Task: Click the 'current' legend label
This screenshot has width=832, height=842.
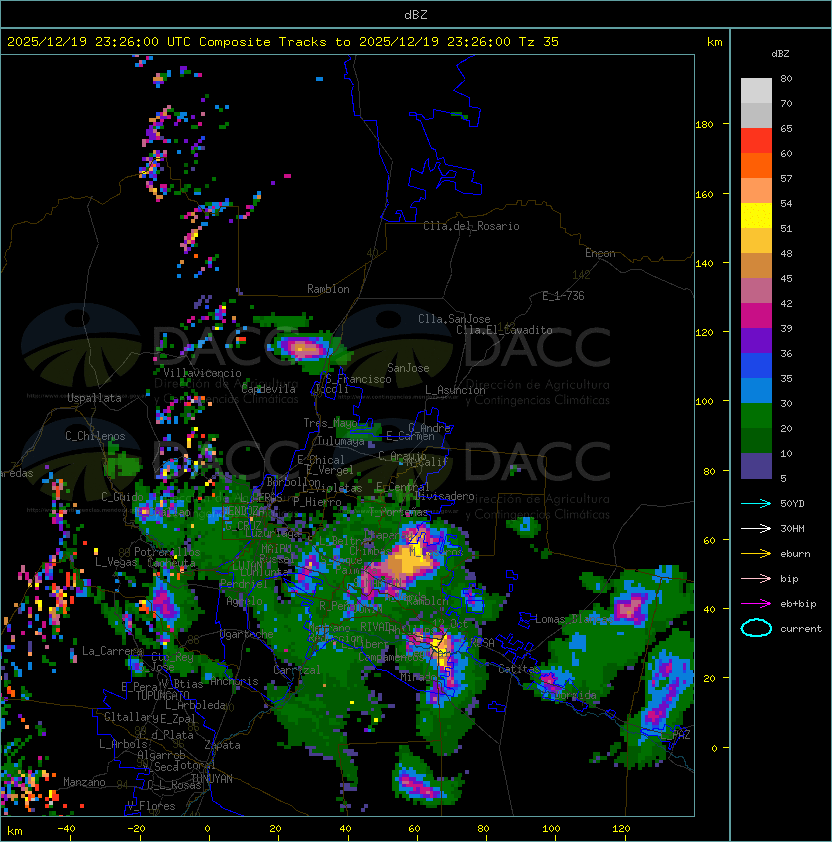Action: point(801,629)
